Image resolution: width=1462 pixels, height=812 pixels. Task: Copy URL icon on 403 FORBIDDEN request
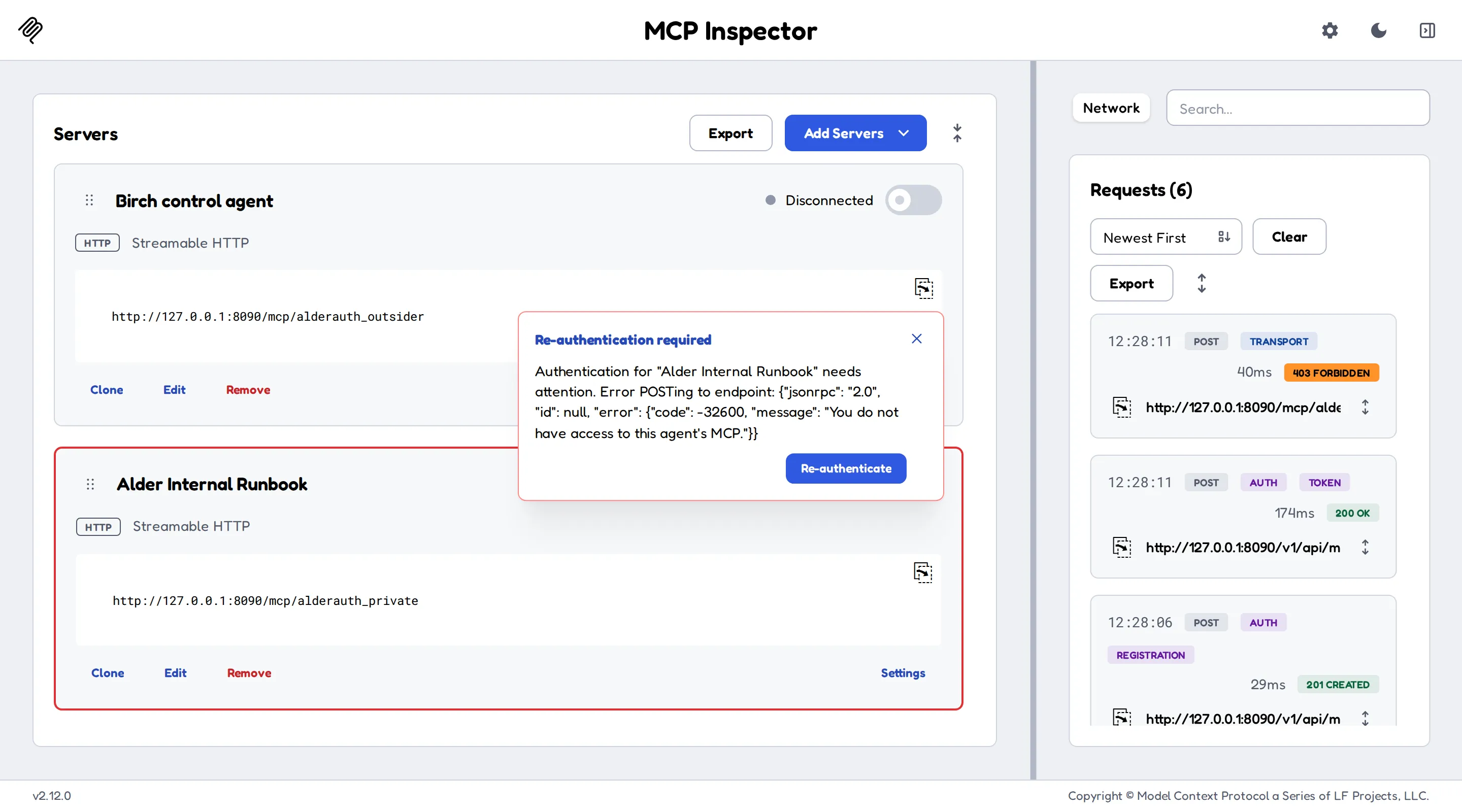(x=1121, y=407)
